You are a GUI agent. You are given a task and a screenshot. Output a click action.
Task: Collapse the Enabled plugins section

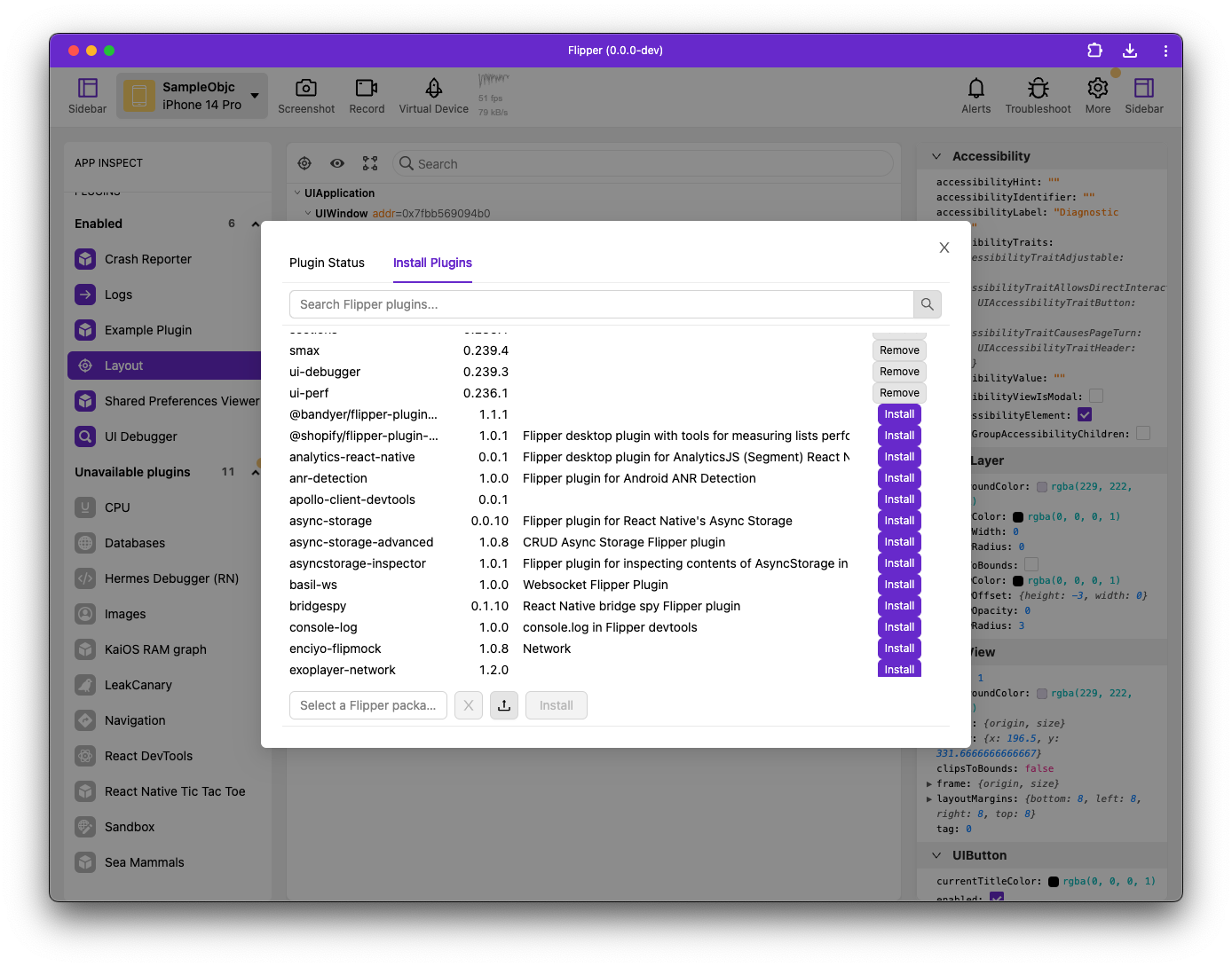click(255, 224)
